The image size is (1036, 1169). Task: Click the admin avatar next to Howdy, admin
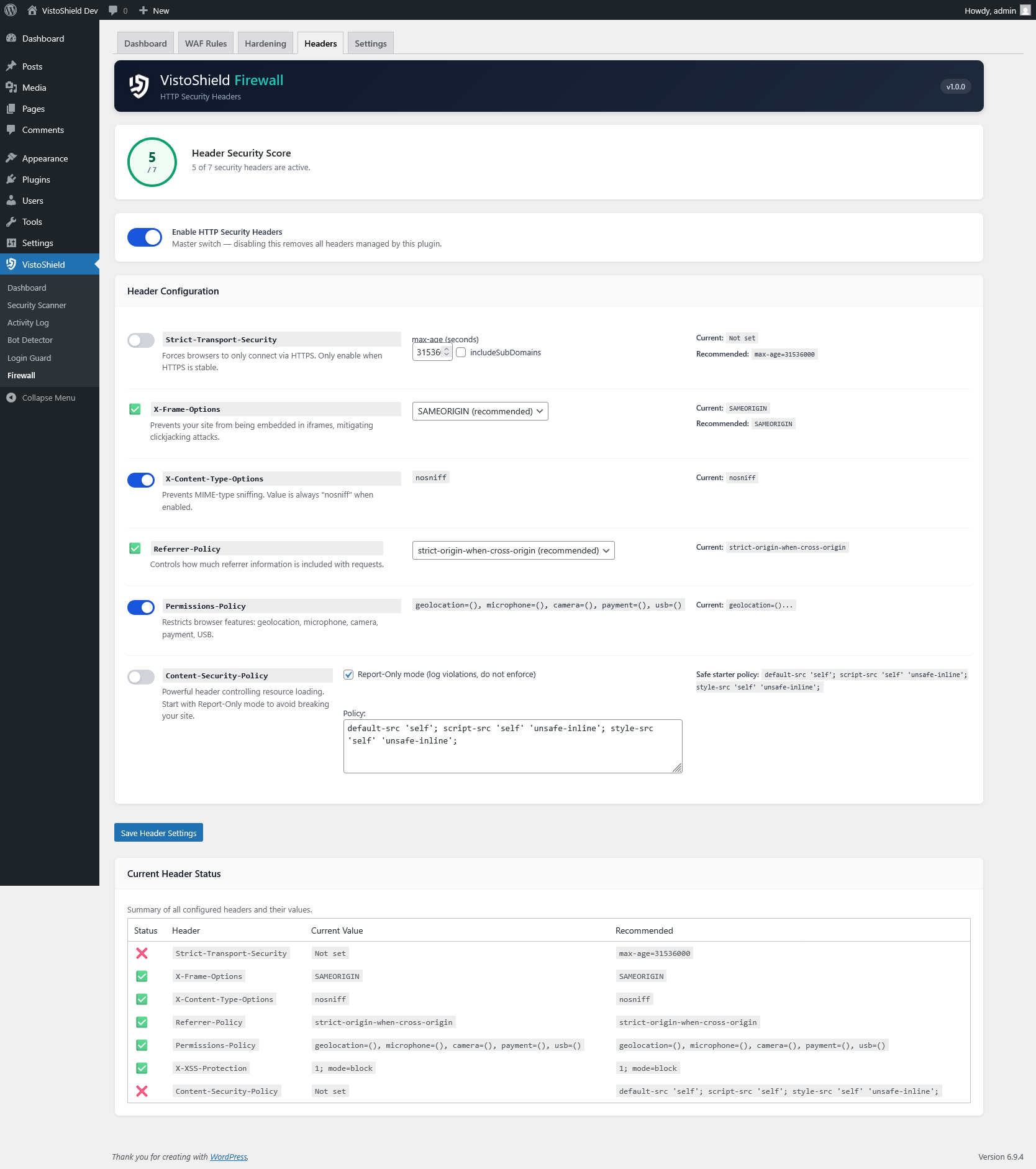pyautogui.click(x=1025, y=10)
